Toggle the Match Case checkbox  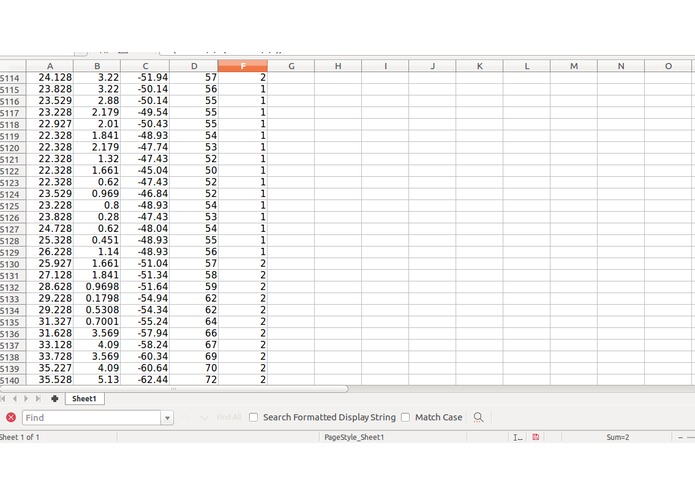click(x=406, y=417)
